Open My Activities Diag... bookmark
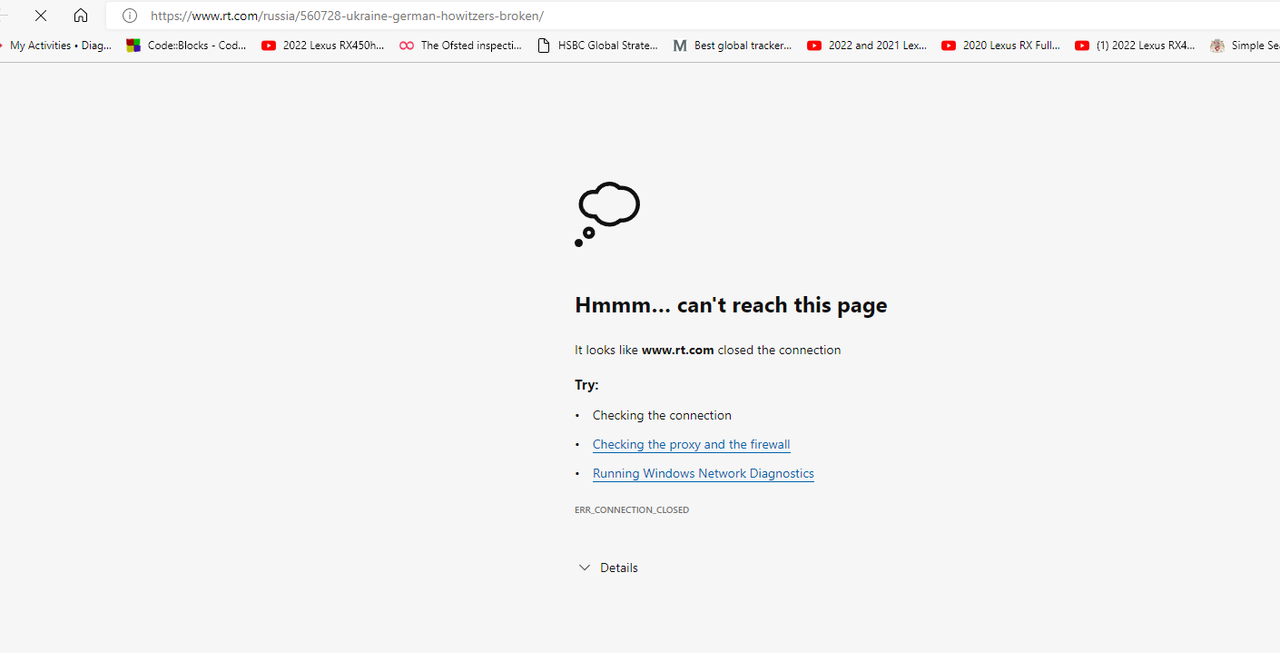Screen dimensions: 1280x653 58,45
